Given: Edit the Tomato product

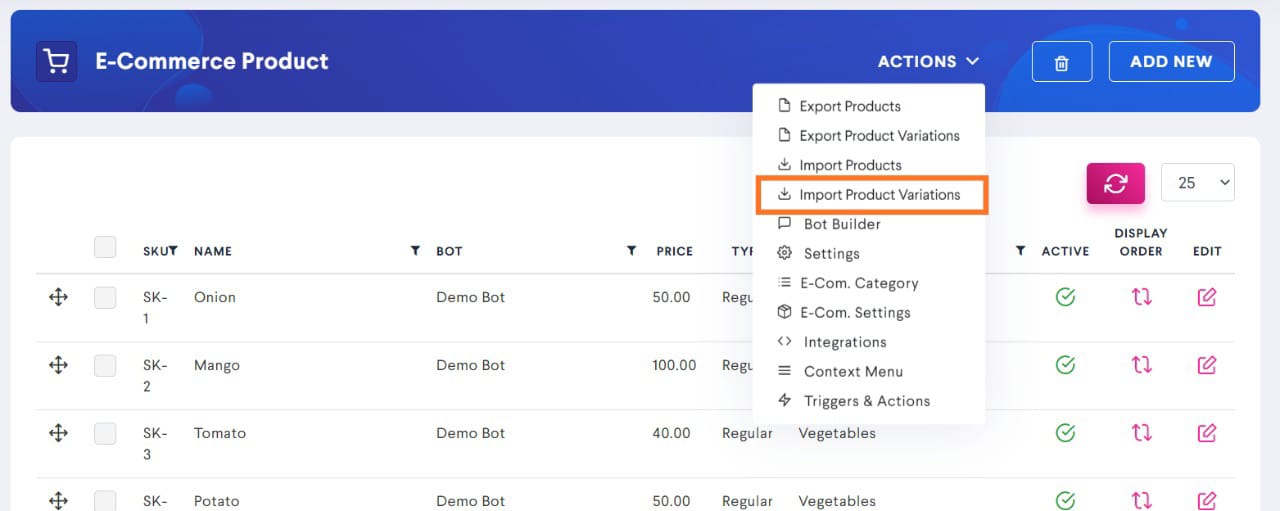Looking at the screenshot, I should coord(1207,433).
